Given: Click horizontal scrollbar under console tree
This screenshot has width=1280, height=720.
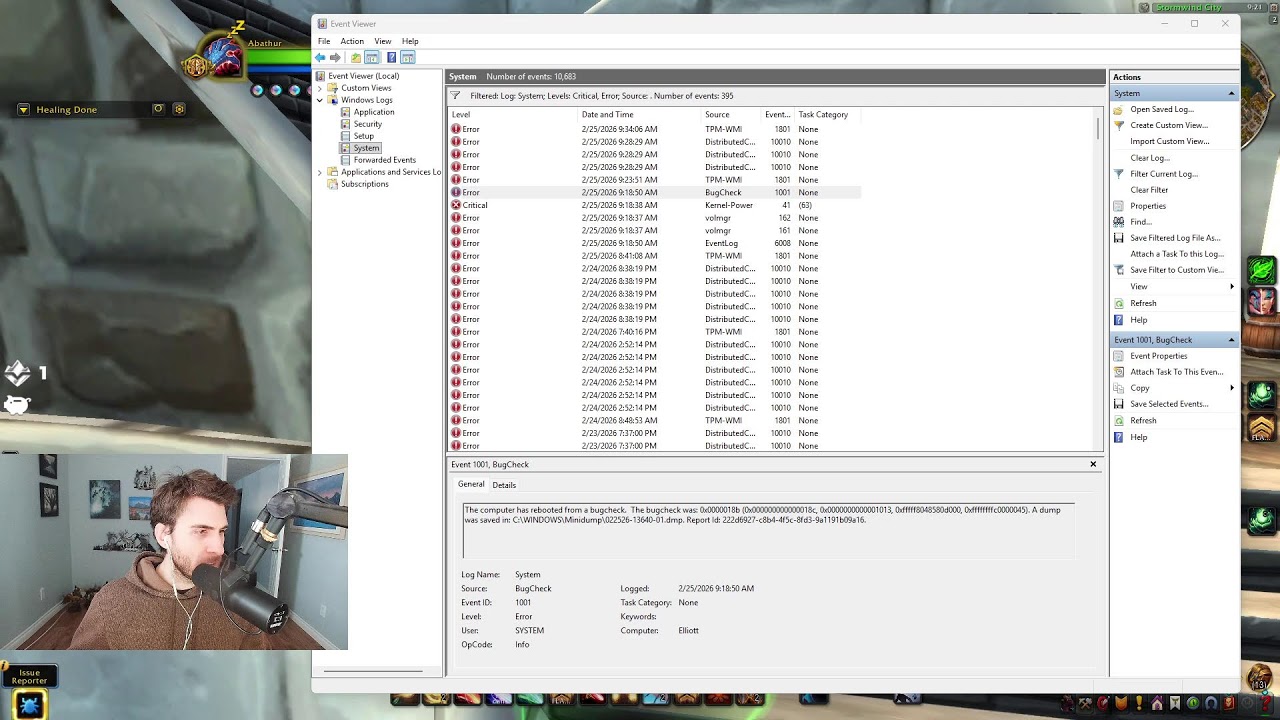Looking at the screenshot, I should [373, 671].
